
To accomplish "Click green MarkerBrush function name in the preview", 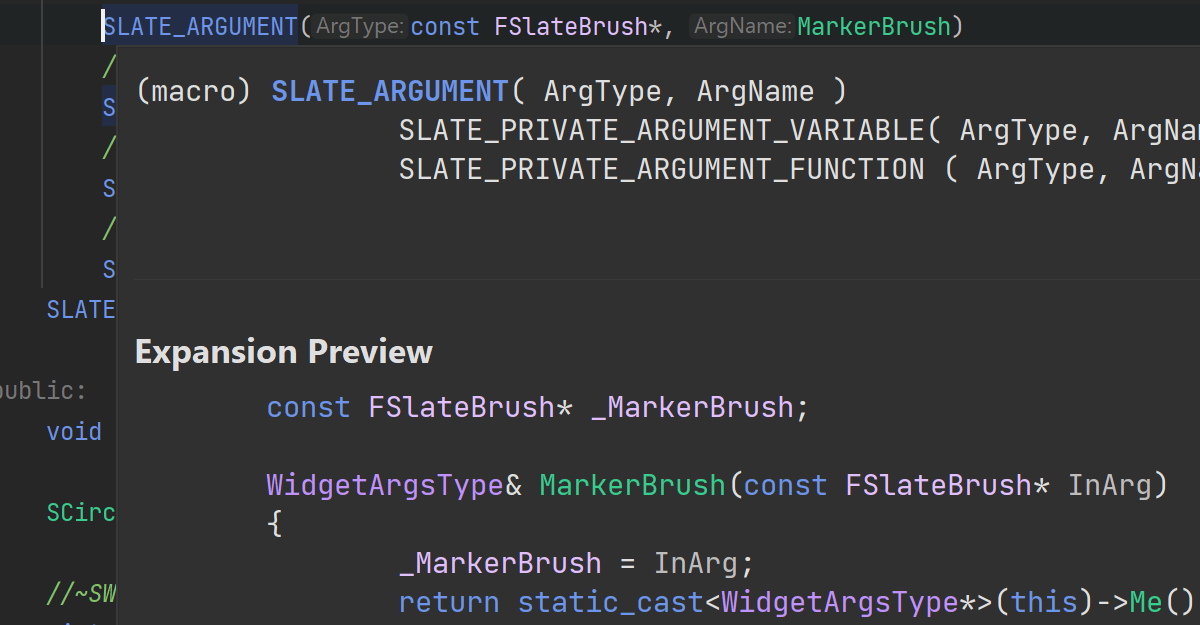I will (x=632, y=486).
